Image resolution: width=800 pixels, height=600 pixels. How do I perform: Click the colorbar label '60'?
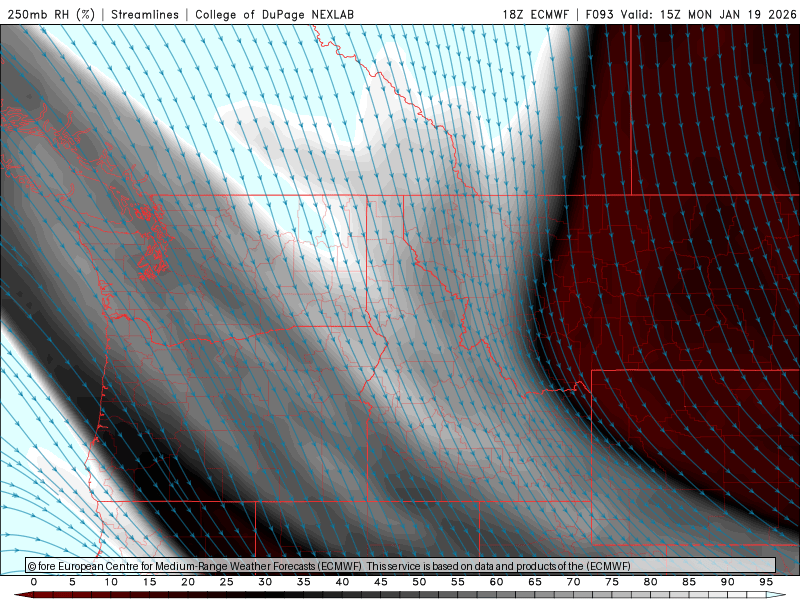pyautogui.click(x=496, y=582)
